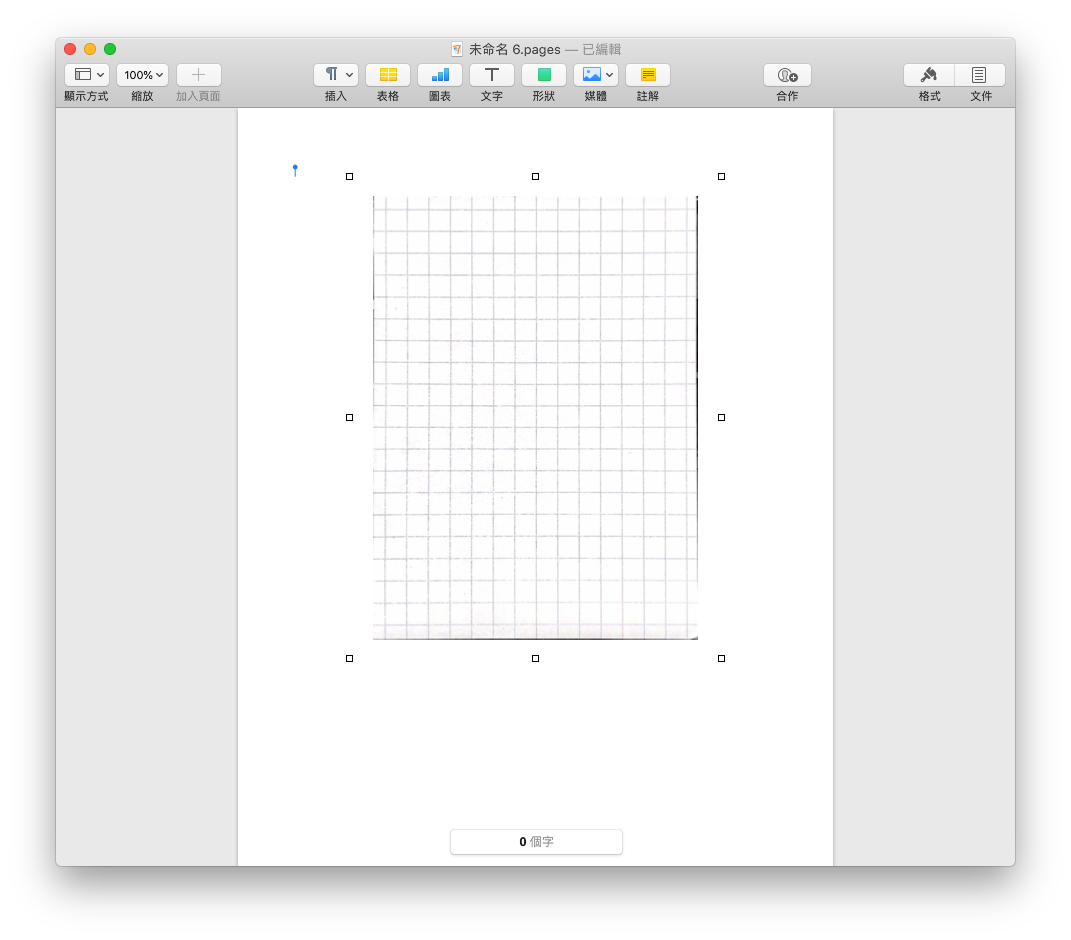Viewport: 1071px width, 940px height.
Task: Open the Insert (插入) paragraph menu
Action: pyautogui.click(x=336, y=74)
